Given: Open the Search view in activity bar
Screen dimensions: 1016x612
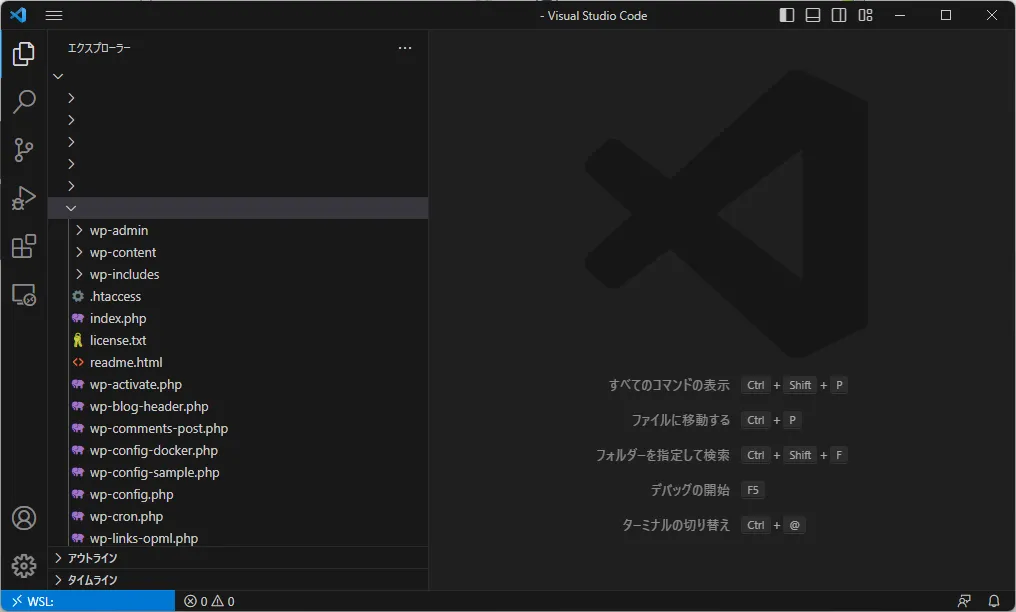Looking at the screenshot, I should click(x=24, y=102).
